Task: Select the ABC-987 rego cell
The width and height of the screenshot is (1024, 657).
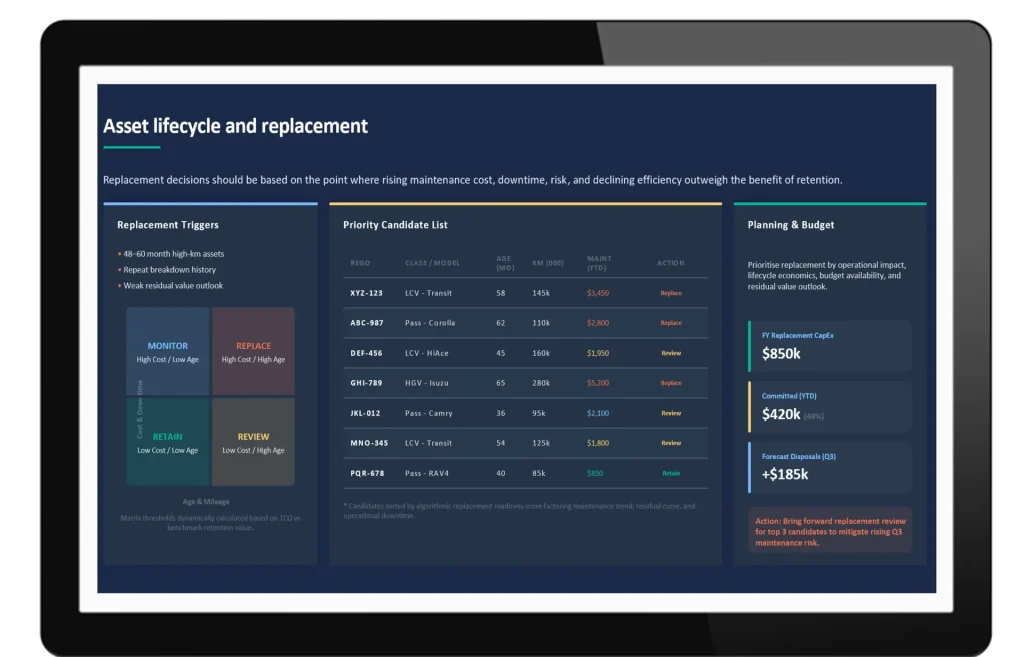Action: (366, 323)
